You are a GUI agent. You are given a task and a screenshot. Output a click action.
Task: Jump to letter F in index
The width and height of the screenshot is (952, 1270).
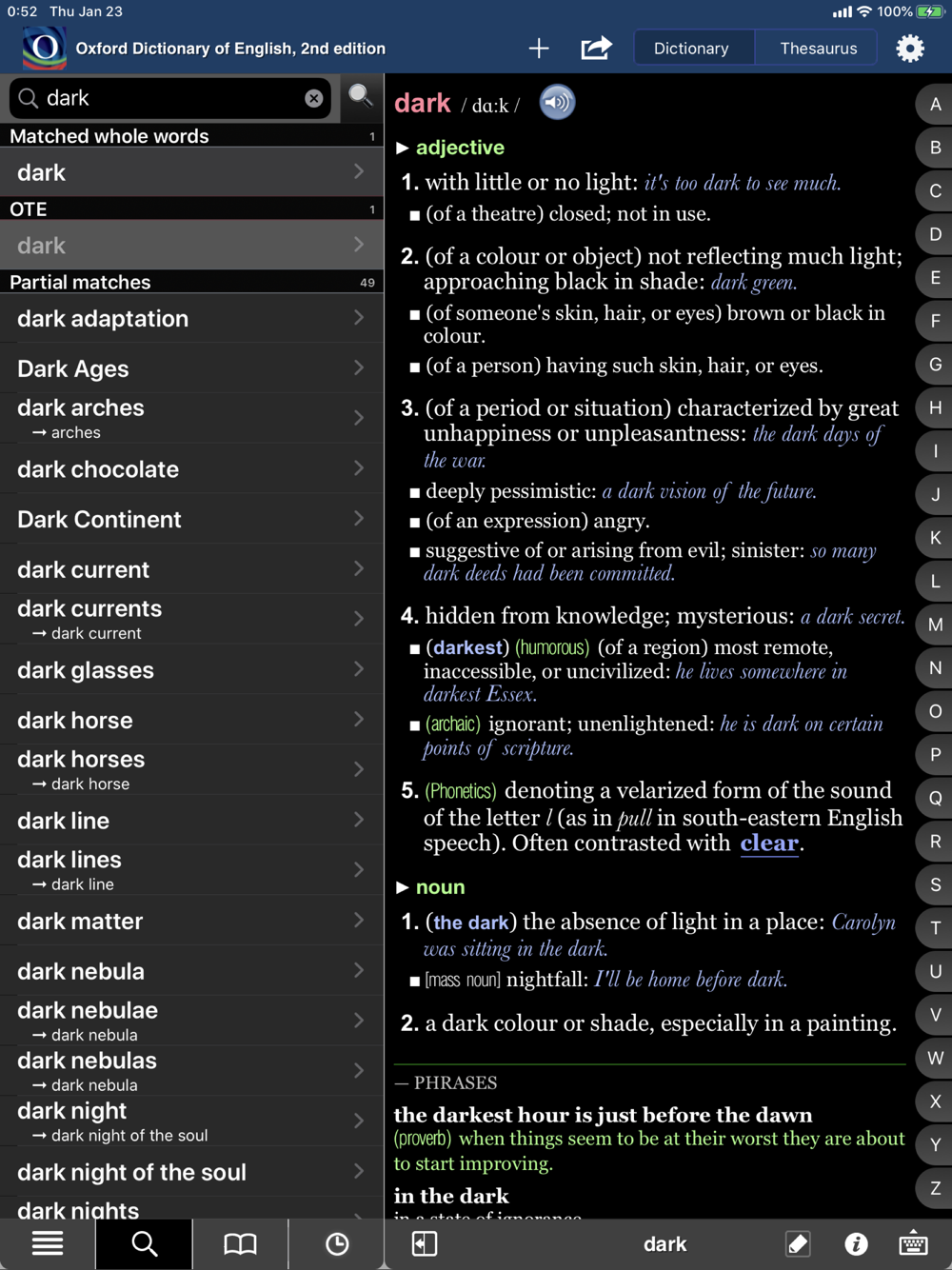point(936,321)
